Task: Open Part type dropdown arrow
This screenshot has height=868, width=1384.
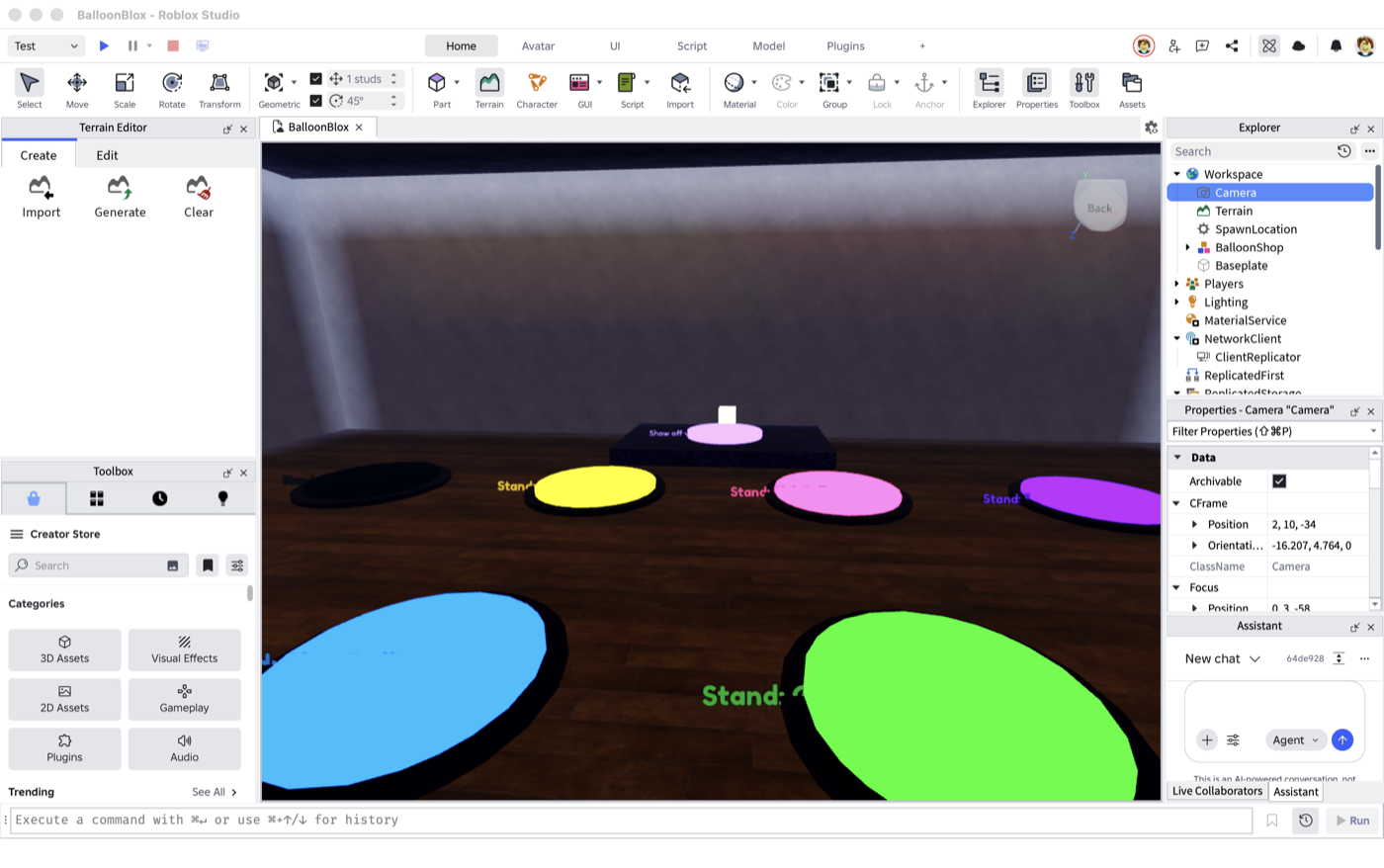Action: 457,83
